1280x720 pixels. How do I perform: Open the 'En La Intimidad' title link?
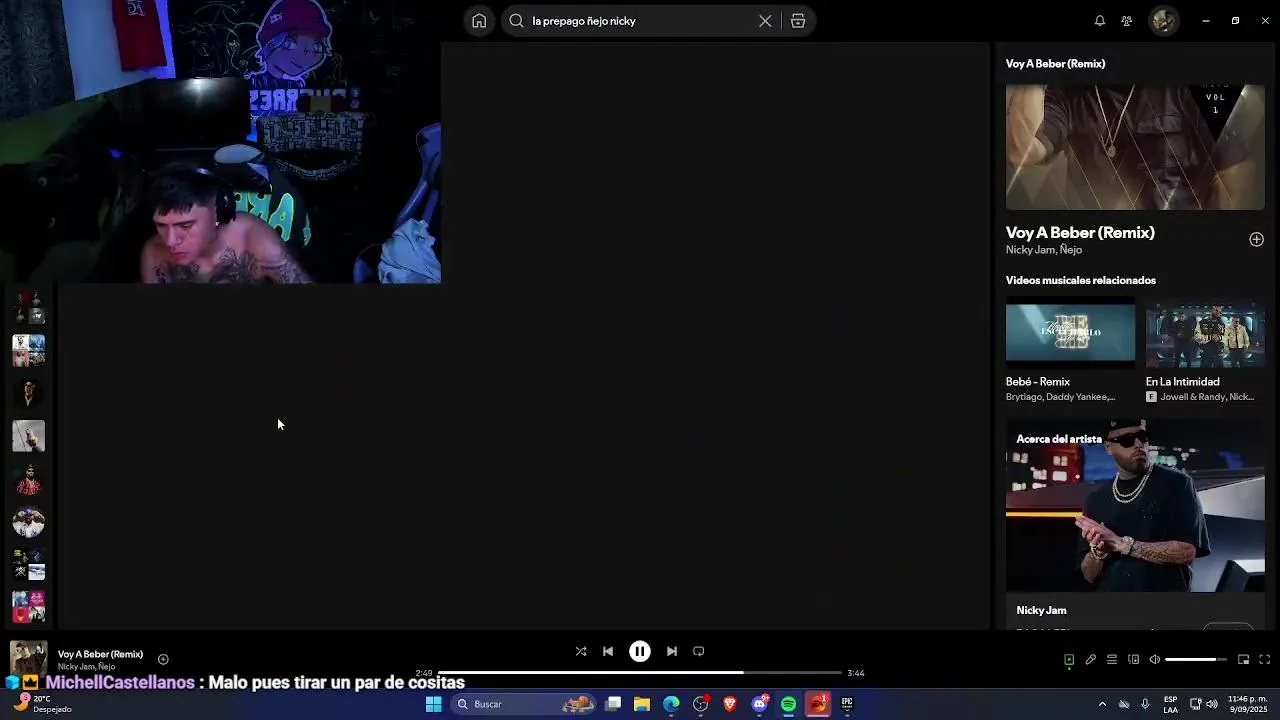click(x=1183, y=382)
